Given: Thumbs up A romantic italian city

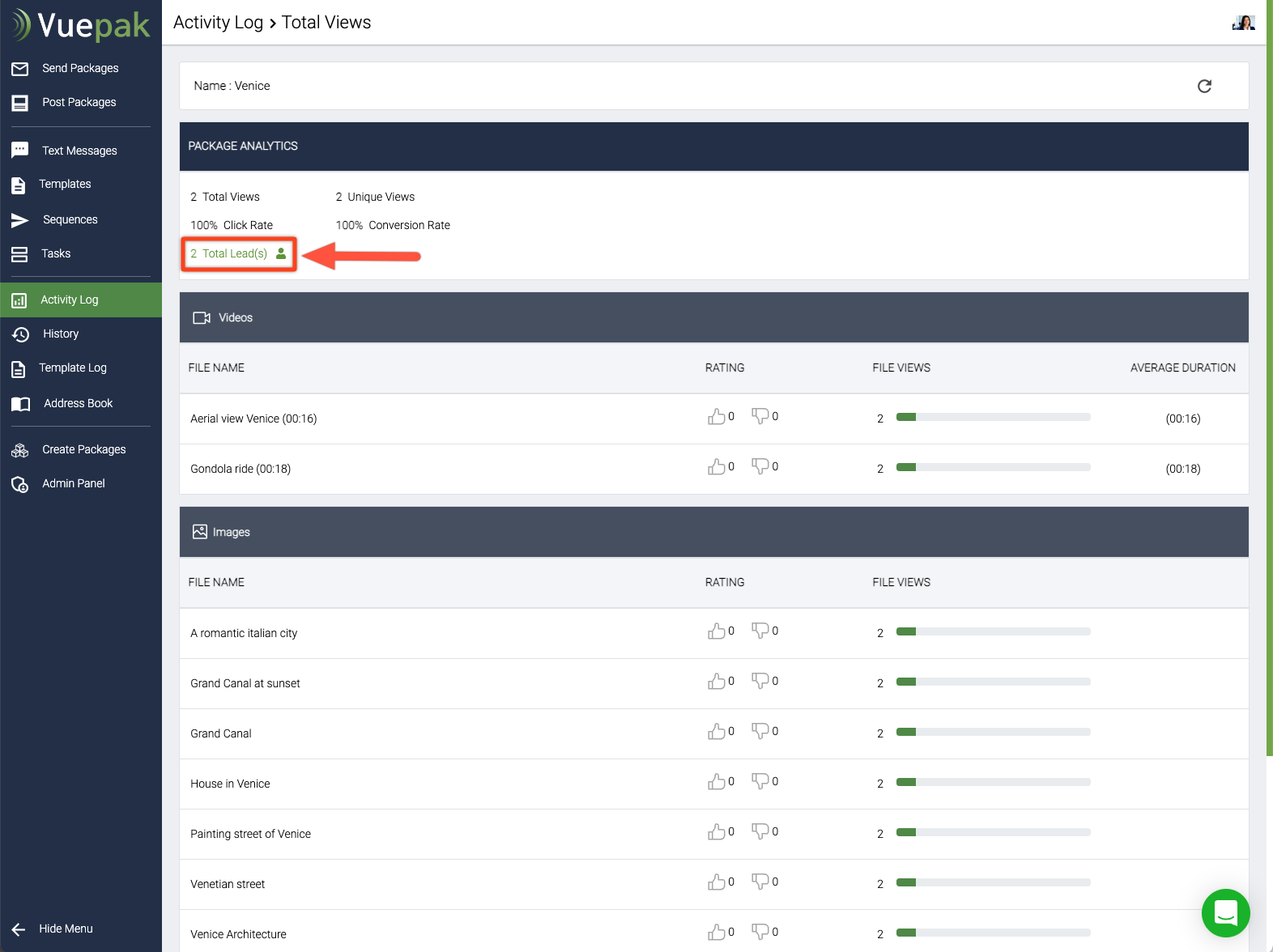Looking at the screenshot, I should (716, 631).
